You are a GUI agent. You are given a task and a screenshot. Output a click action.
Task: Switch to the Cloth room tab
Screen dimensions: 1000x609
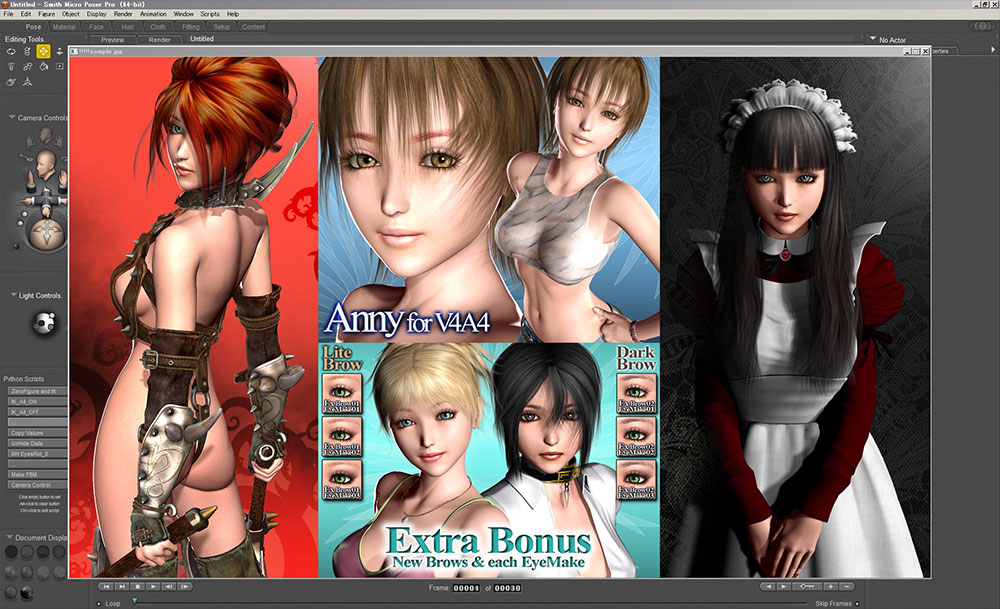[158, 27]
